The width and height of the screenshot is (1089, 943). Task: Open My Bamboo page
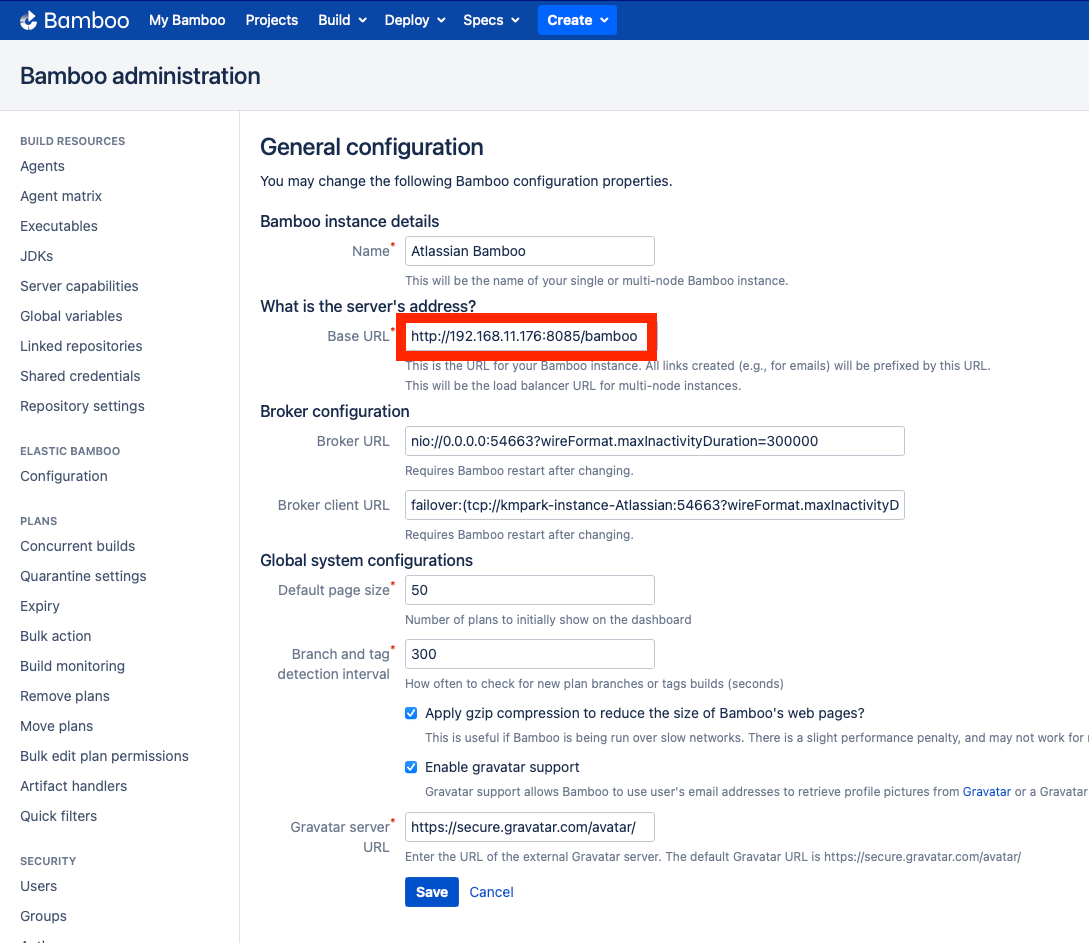(187, 20)
